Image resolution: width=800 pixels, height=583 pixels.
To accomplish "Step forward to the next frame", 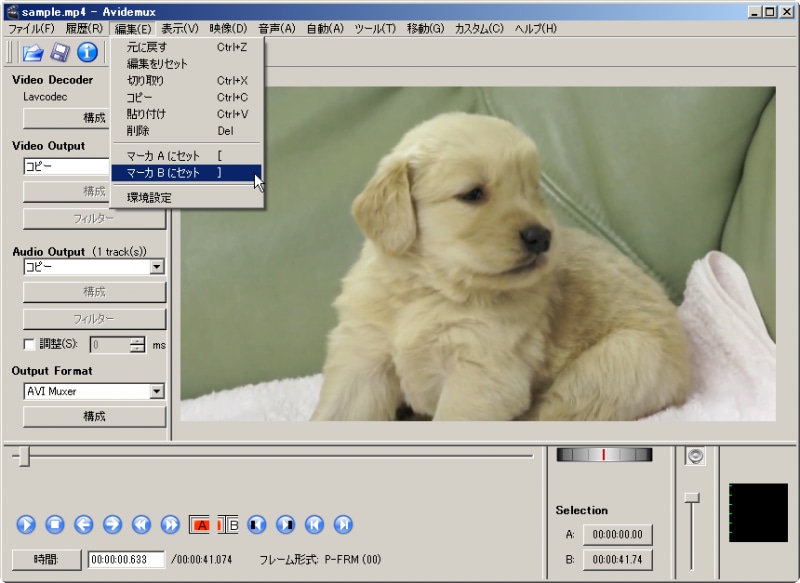I will 112,524.
